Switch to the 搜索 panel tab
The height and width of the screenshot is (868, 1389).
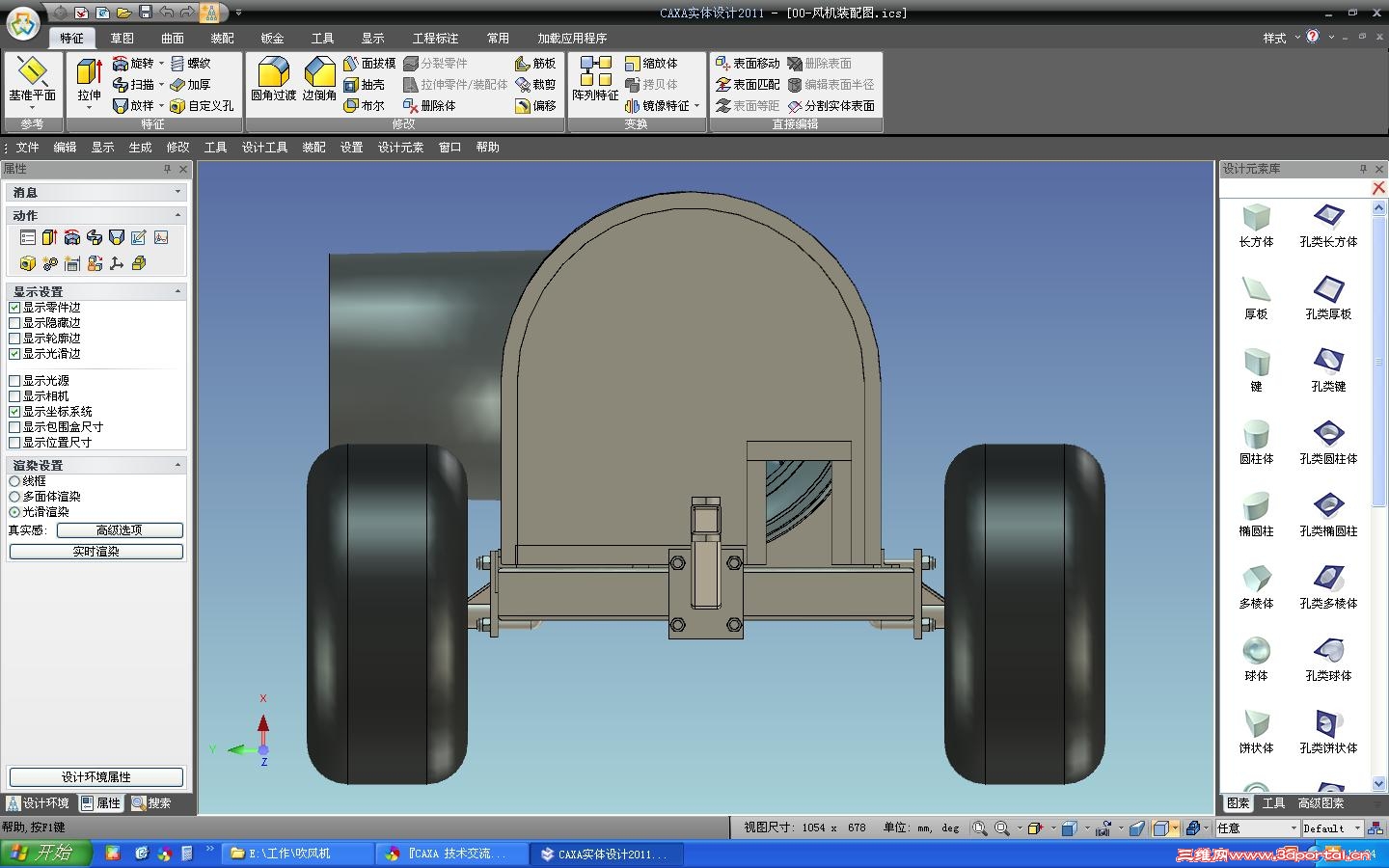tap(151, 803)
